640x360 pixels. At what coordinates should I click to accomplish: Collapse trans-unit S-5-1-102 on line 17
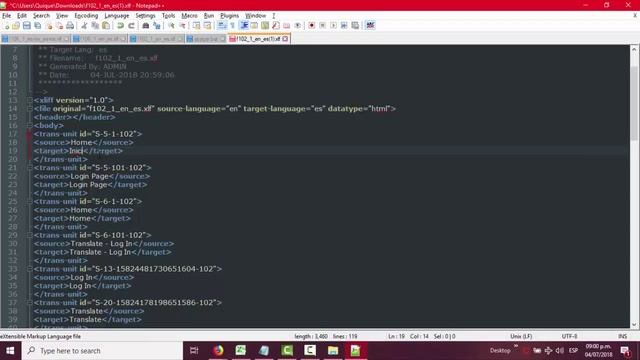click(30, 134)
